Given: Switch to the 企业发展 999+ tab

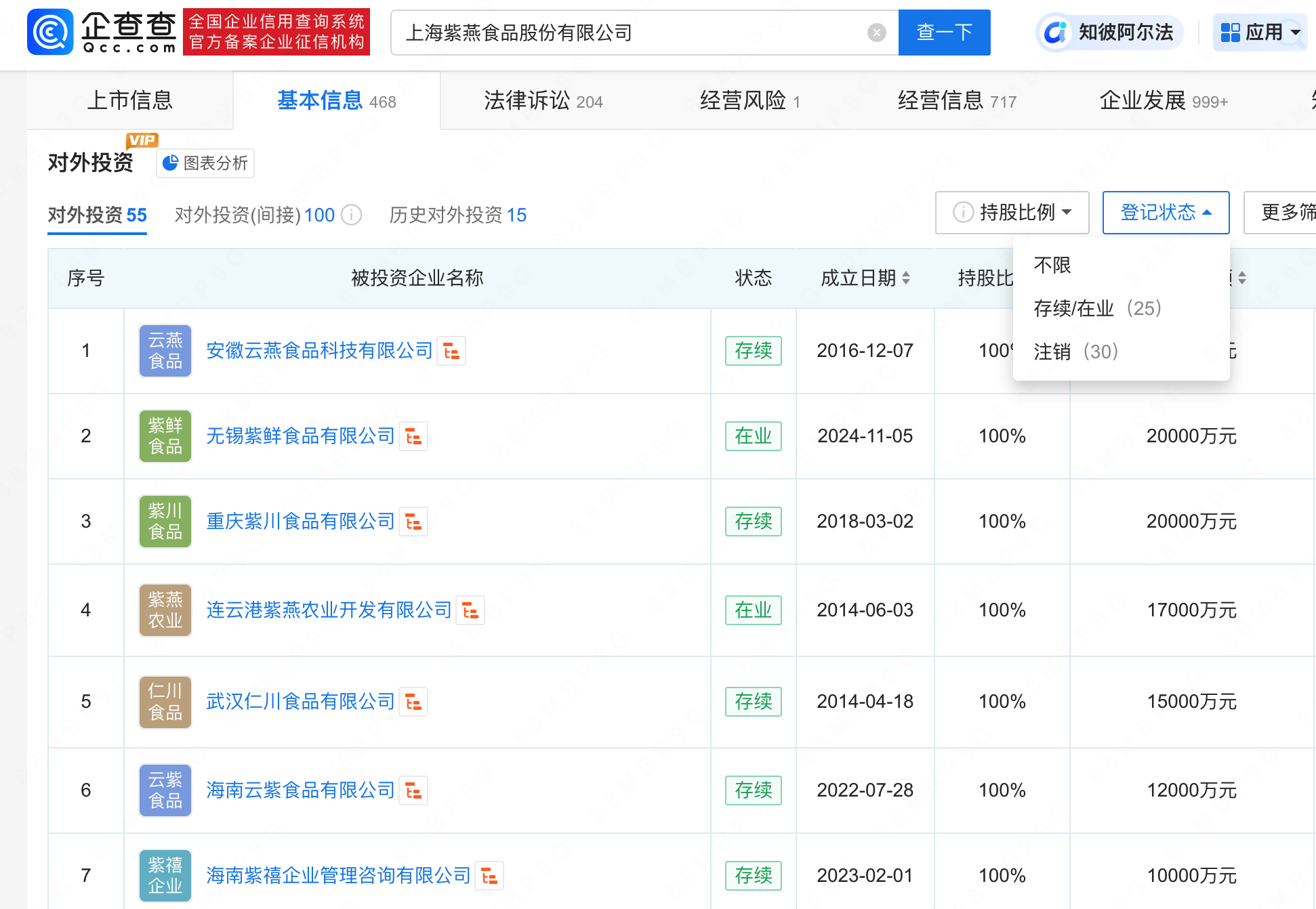Looking at the screenshot, I should click(x=1164, y=100).
